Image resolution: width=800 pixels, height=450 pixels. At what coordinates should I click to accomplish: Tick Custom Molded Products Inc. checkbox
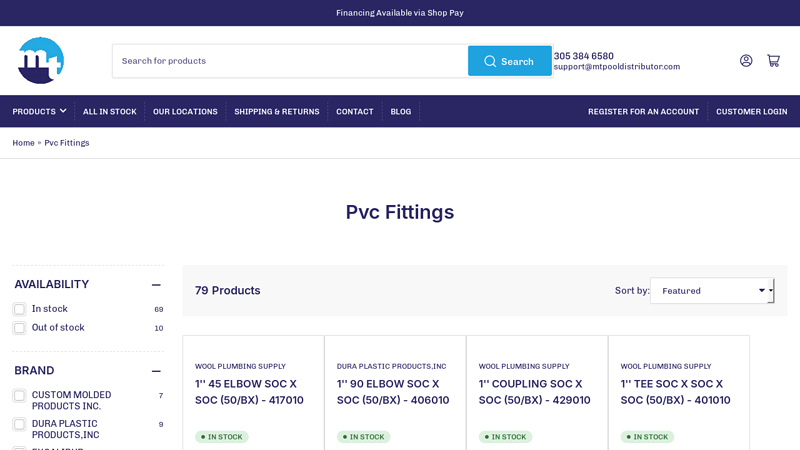(x=19, y=396)
